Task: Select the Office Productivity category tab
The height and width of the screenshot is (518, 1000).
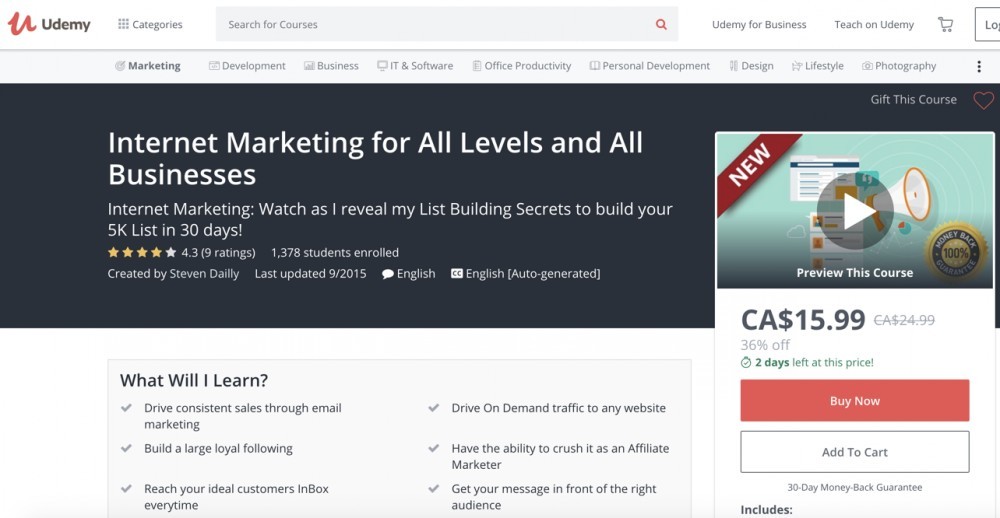Action: pos(522,66)
